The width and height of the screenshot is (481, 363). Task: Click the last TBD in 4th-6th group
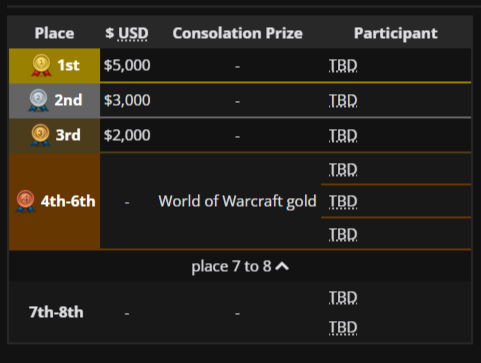pyautogui.click(x=343, y=235)
